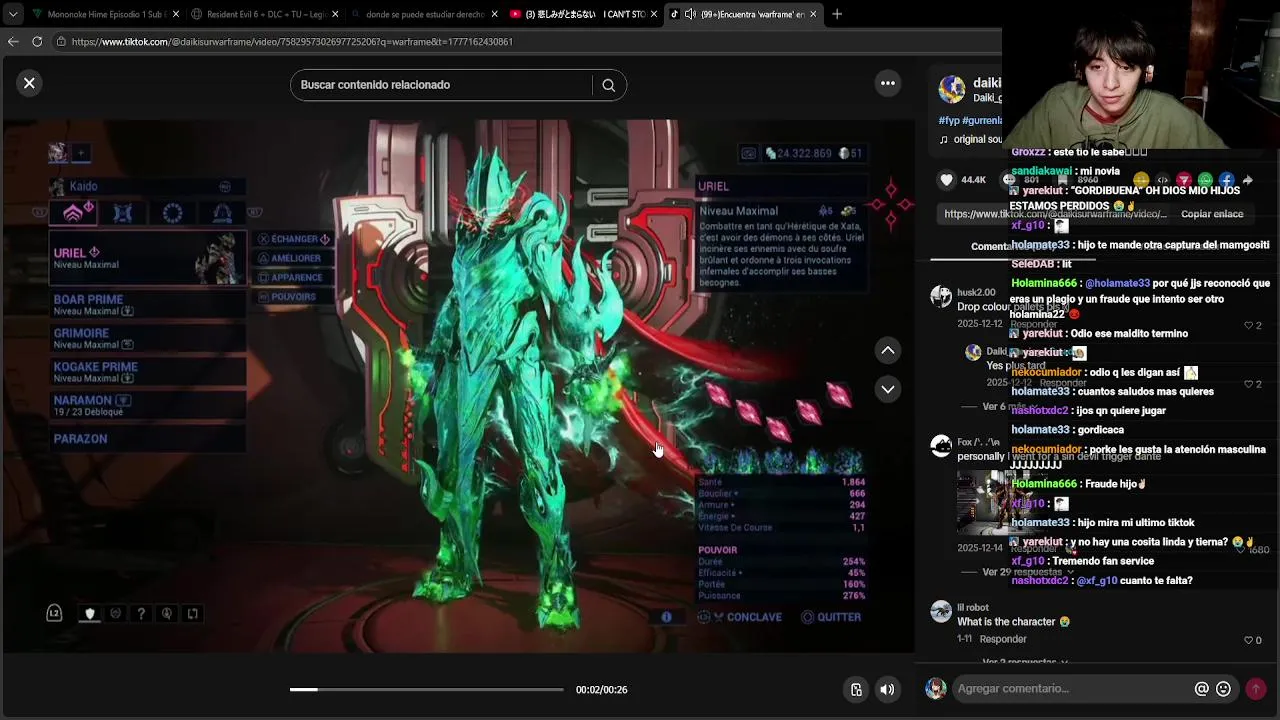Like the 'What is the character' comment
The height and width of the screenshot is (720, 1280).
(x=1248, y=640)
